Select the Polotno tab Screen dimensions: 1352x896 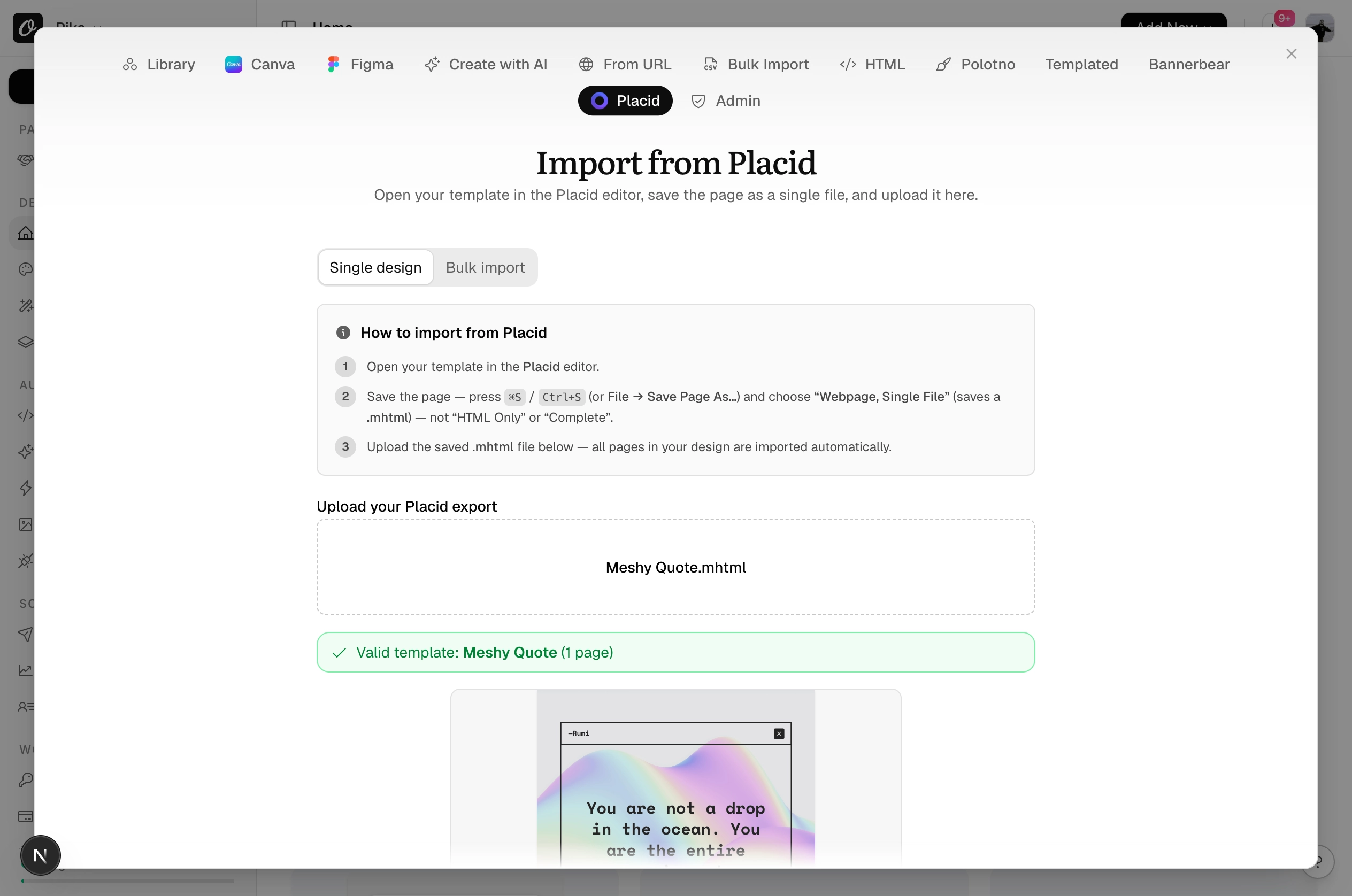[975, 65]
